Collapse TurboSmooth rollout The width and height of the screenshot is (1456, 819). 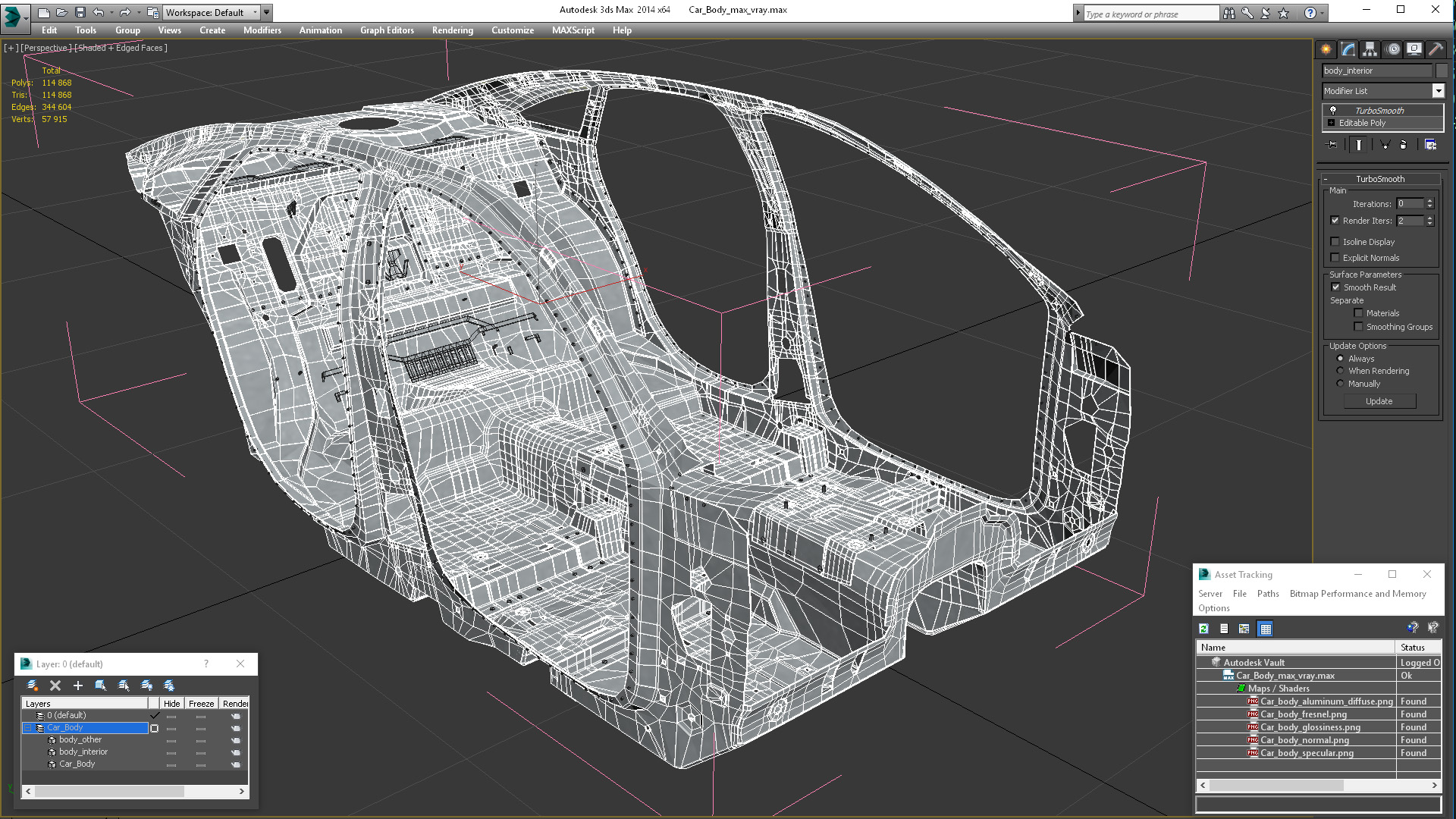1325,180
